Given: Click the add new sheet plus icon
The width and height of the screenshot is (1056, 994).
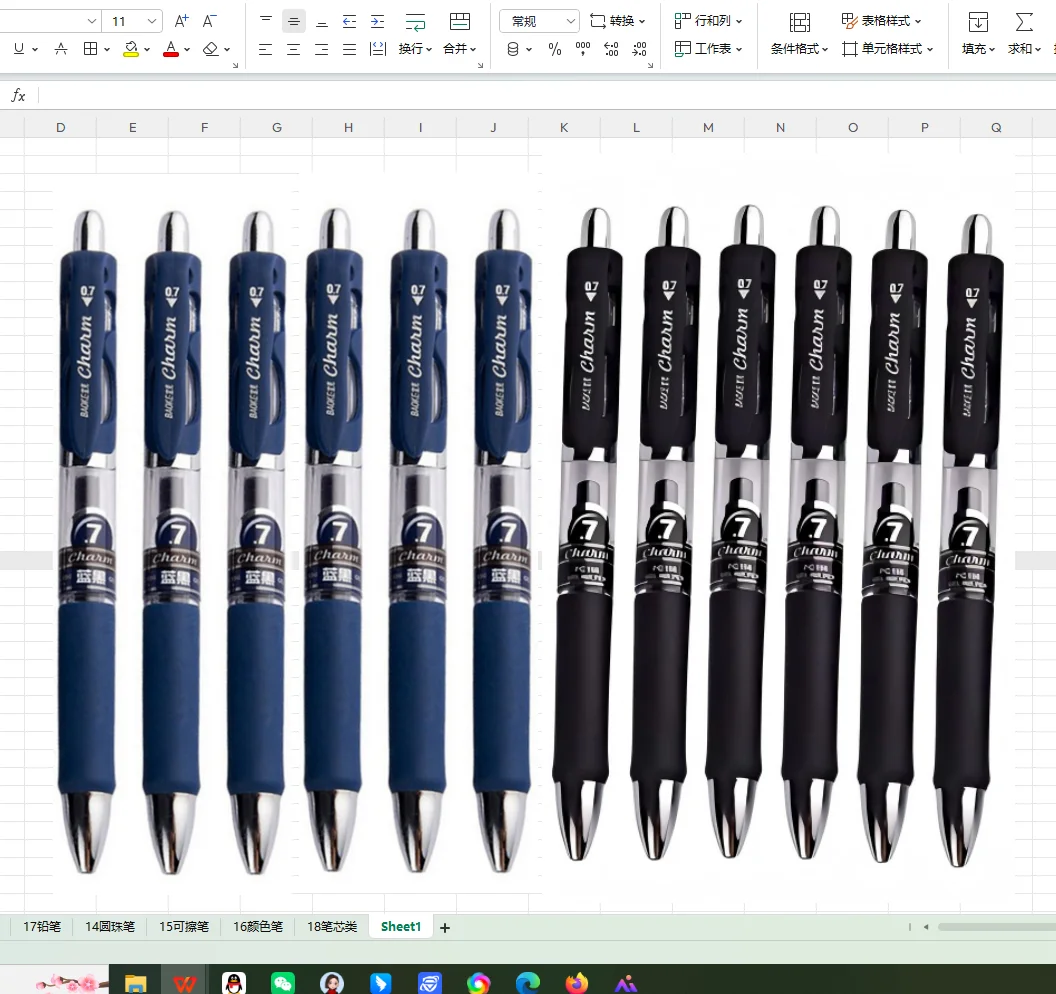Looking at the screenshot, I should 445,928.
